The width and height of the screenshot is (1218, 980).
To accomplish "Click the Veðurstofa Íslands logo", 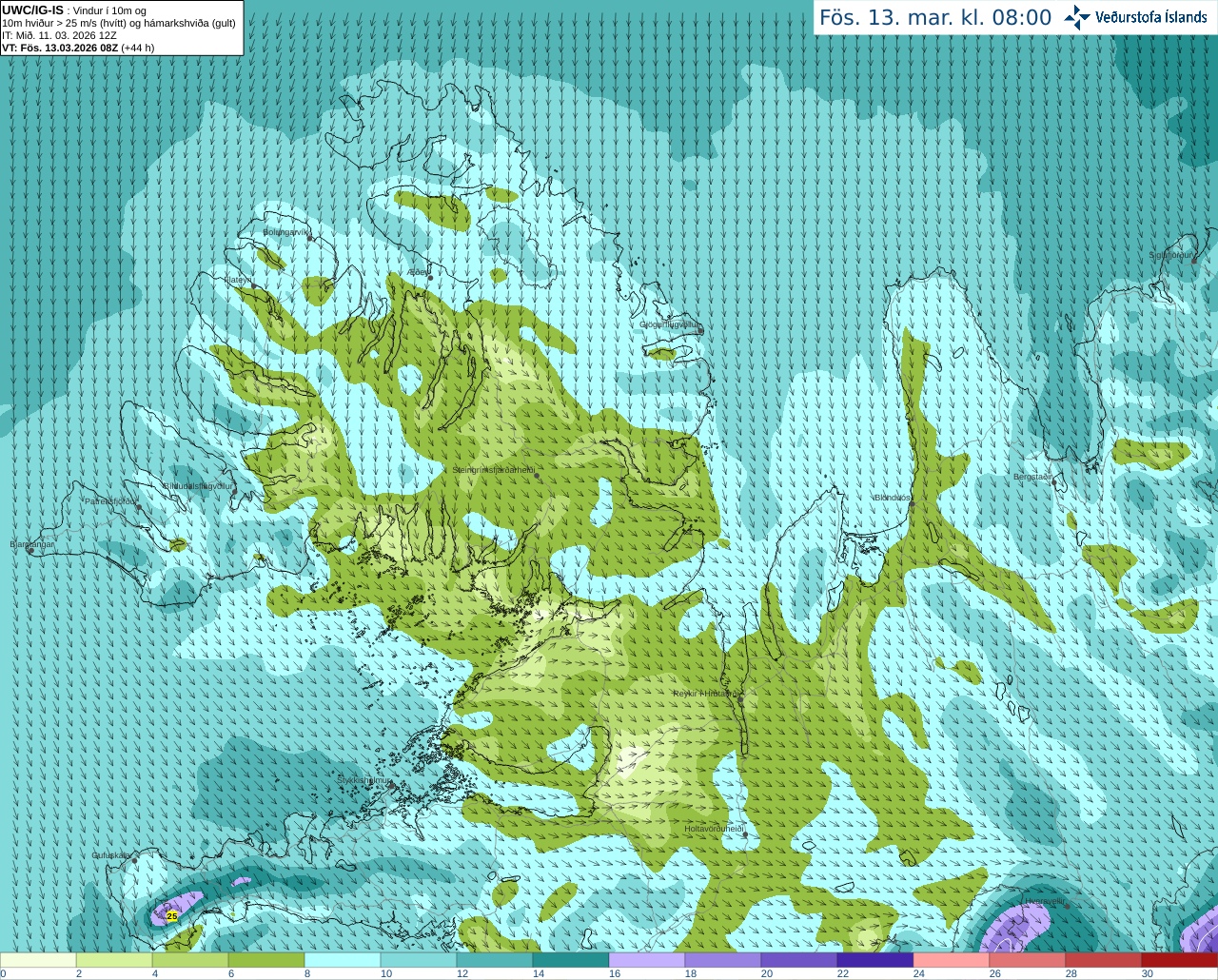I will 1135,17.
